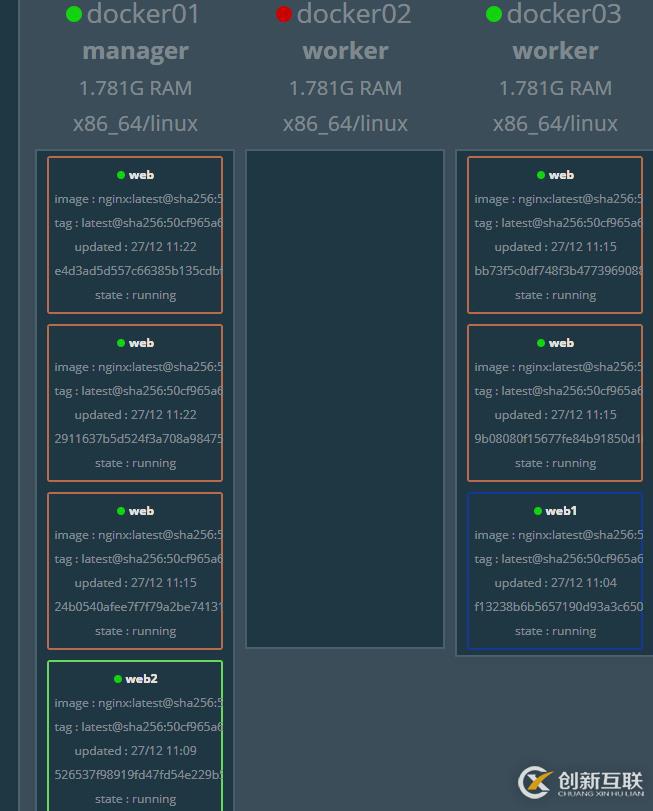Click container ID 2911637b5d524f3a708a98475
This screenshot has height=811, width=653.
pyautogui.click(x=138, y=439)
